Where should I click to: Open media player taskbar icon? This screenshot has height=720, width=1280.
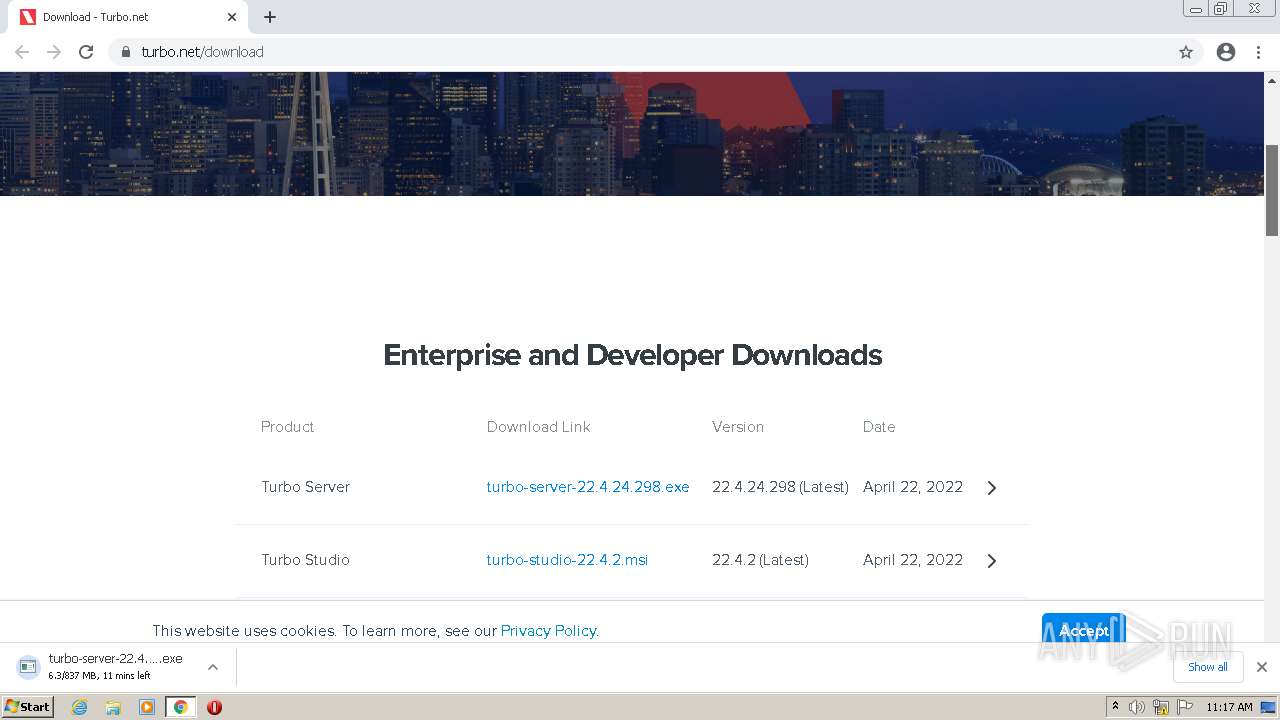click(x=147, y=707)
